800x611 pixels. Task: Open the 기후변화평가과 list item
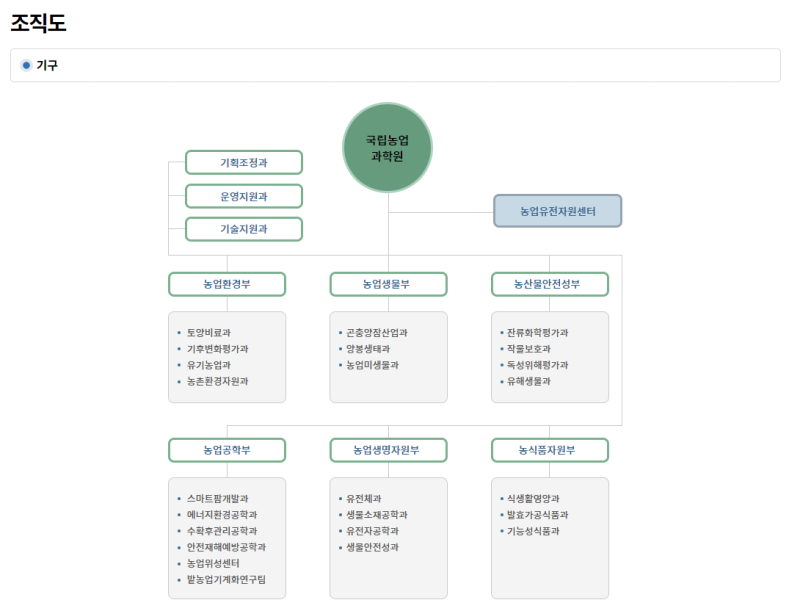point(217,349)
